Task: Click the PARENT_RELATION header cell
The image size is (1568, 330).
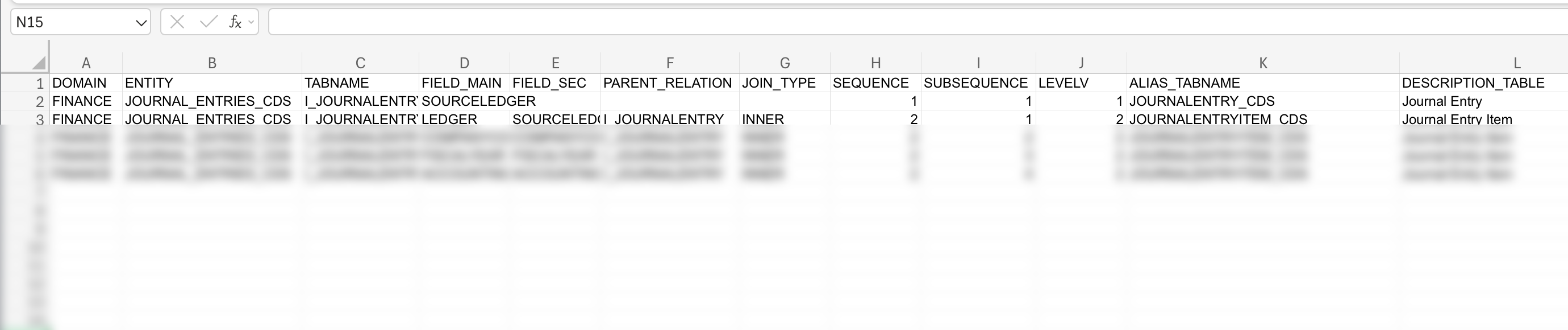Action: click(668, 82)
